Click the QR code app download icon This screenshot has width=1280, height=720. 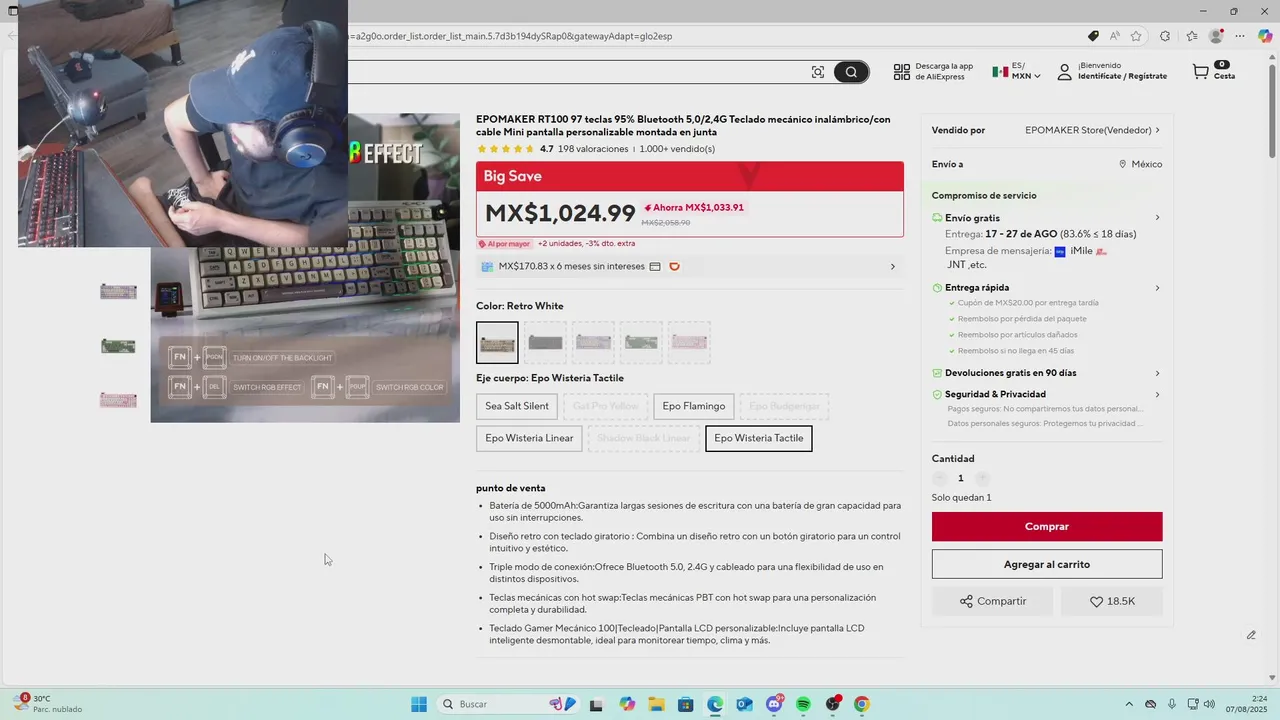(901, 72)
